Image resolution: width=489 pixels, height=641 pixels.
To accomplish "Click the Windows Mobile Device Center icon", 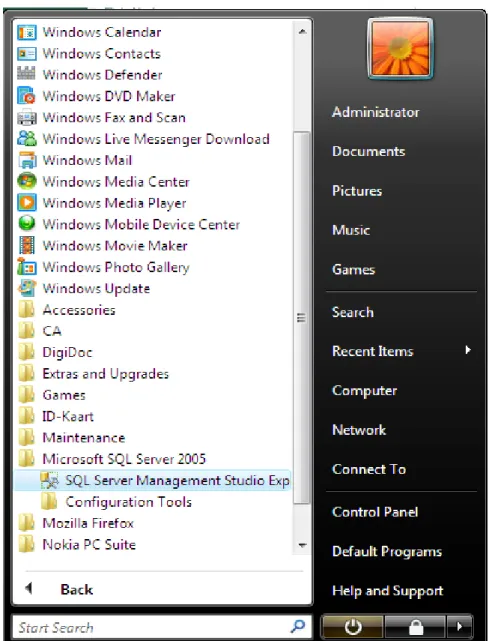I will point(27,224).
